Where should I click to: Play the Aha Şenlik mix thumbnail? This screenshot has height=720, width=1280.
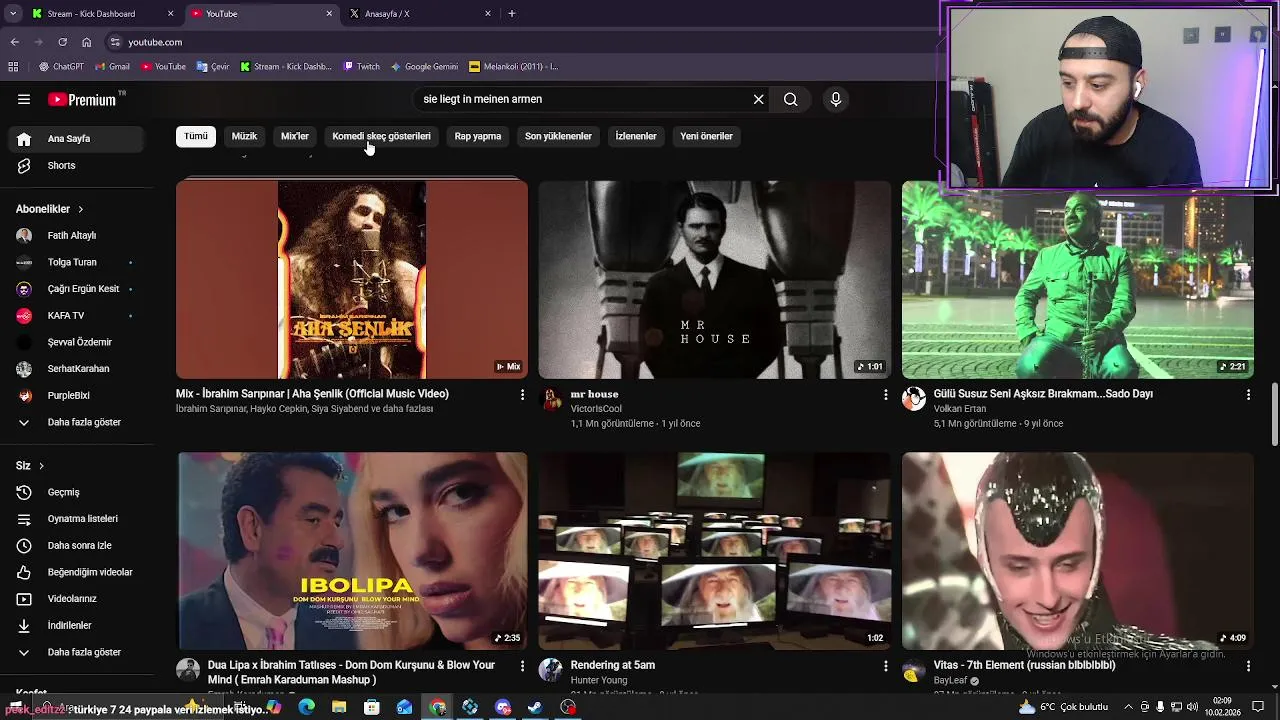(x=352, y=280)
